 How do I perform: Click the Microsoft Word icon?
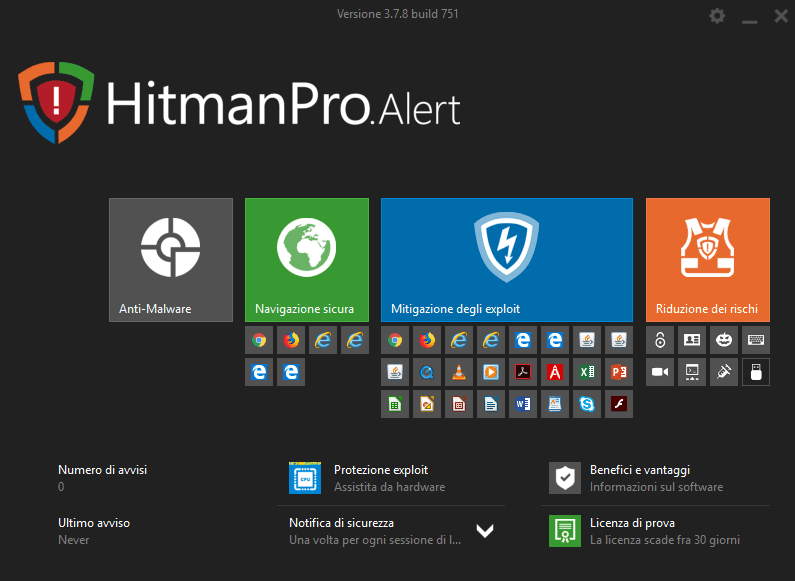[x=523, y=405]
